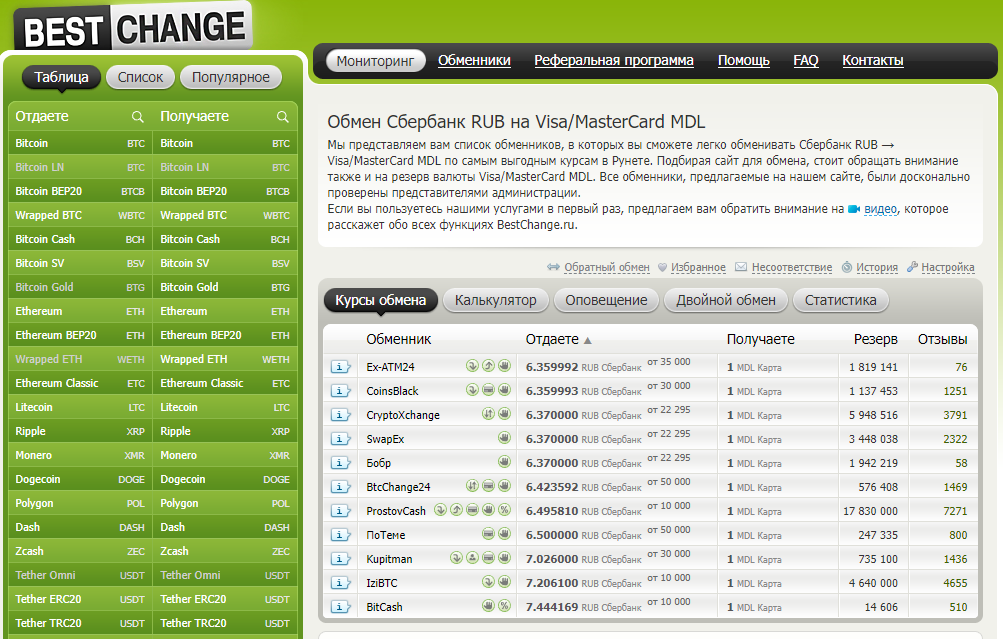Click the hand icon in SwapEx row

pos(505,438)
